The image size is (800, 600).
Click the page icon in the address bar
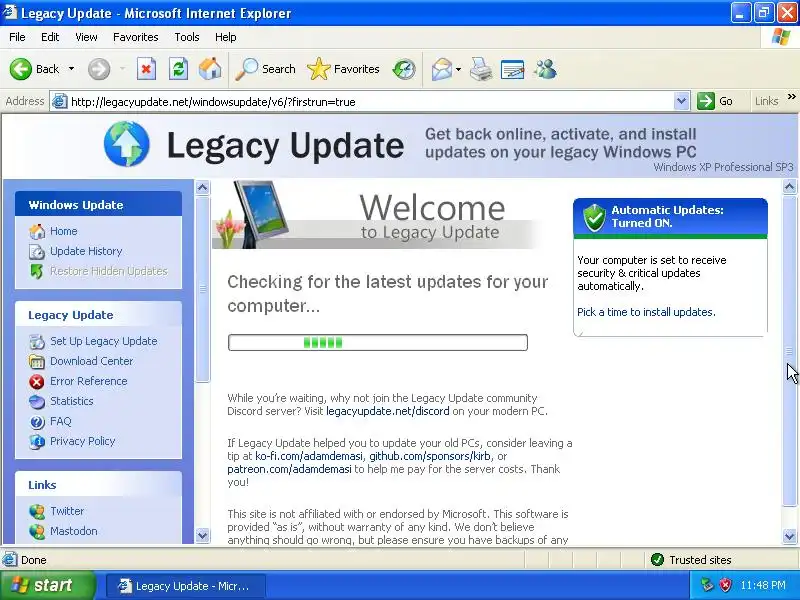click(x=60, y=102)
